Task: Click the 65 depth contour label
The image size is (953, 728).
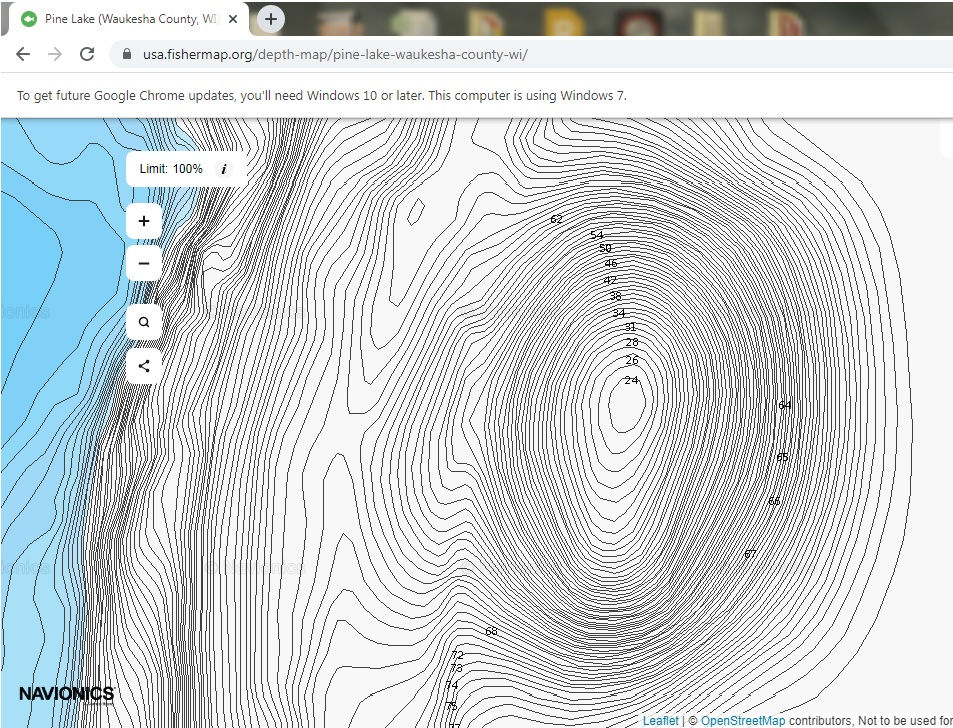Action: tap(782, 457)
